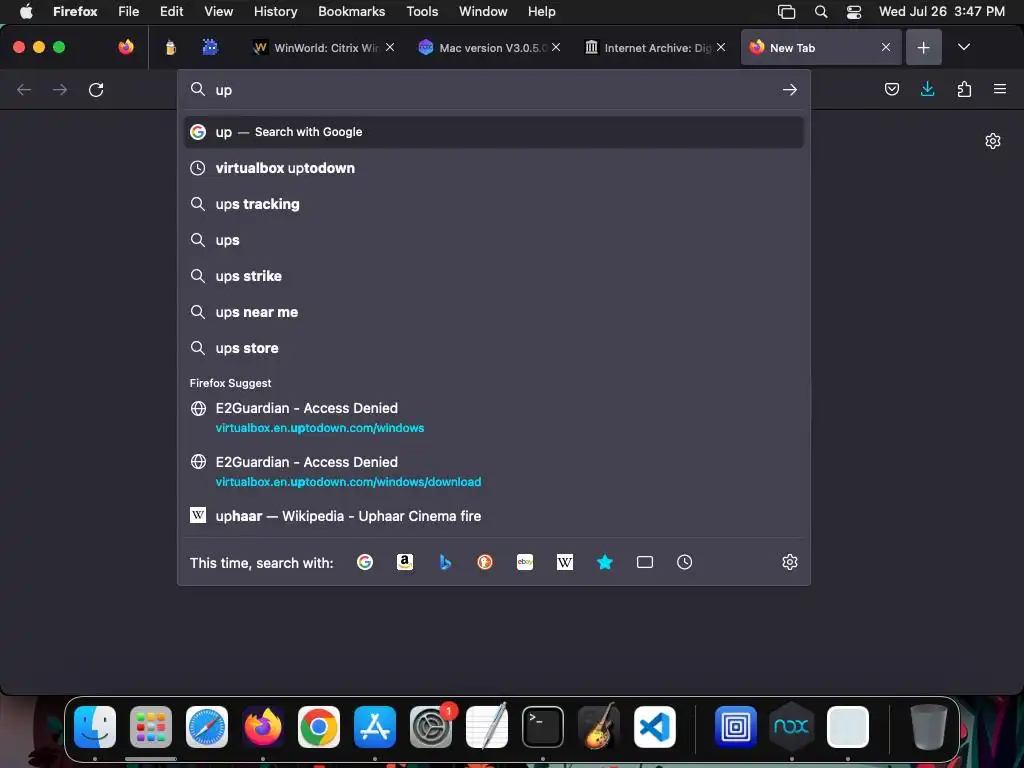Open the View menu
The height and width of the screenshot is (768, 1024).
pyautogui.click(x=218, y=11)
